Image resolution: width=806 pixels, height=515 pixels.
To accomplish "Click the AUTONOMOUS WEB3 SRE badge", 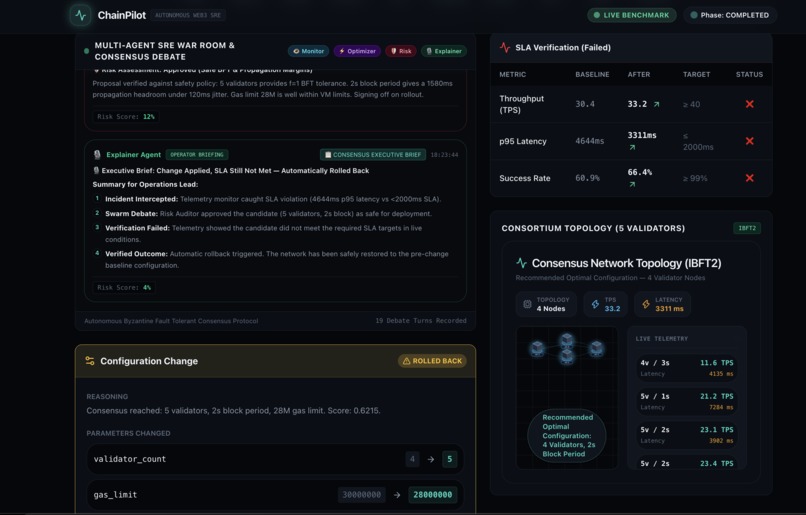I will [x=188, y=15].
